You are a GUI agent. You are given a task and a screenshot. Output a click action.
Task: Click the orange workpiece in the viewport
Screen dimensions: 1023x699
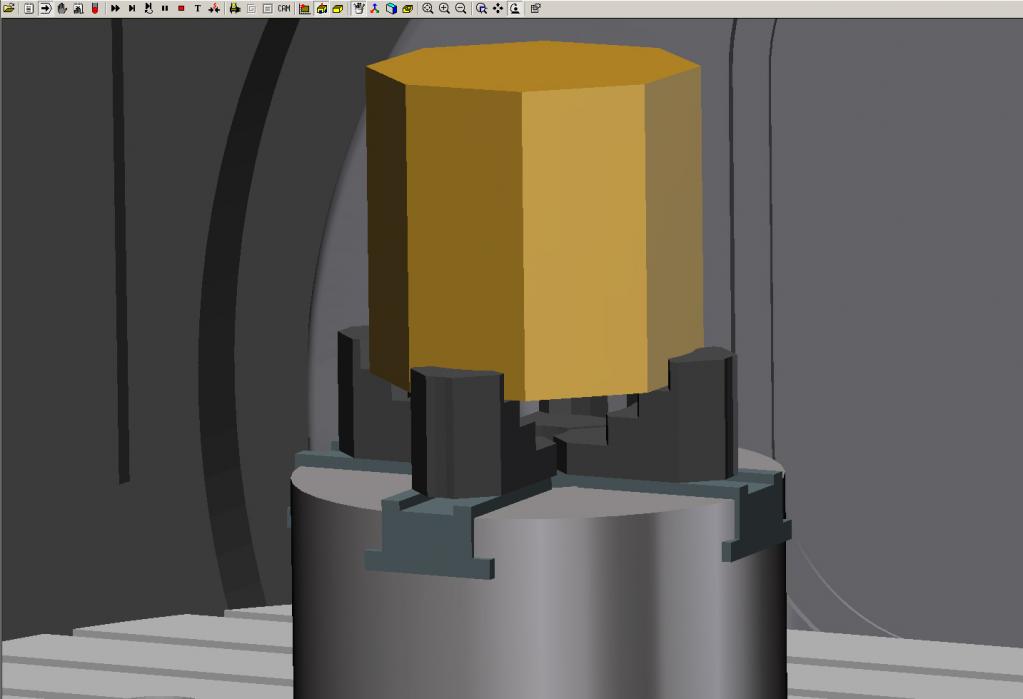[x=535, y=222]
